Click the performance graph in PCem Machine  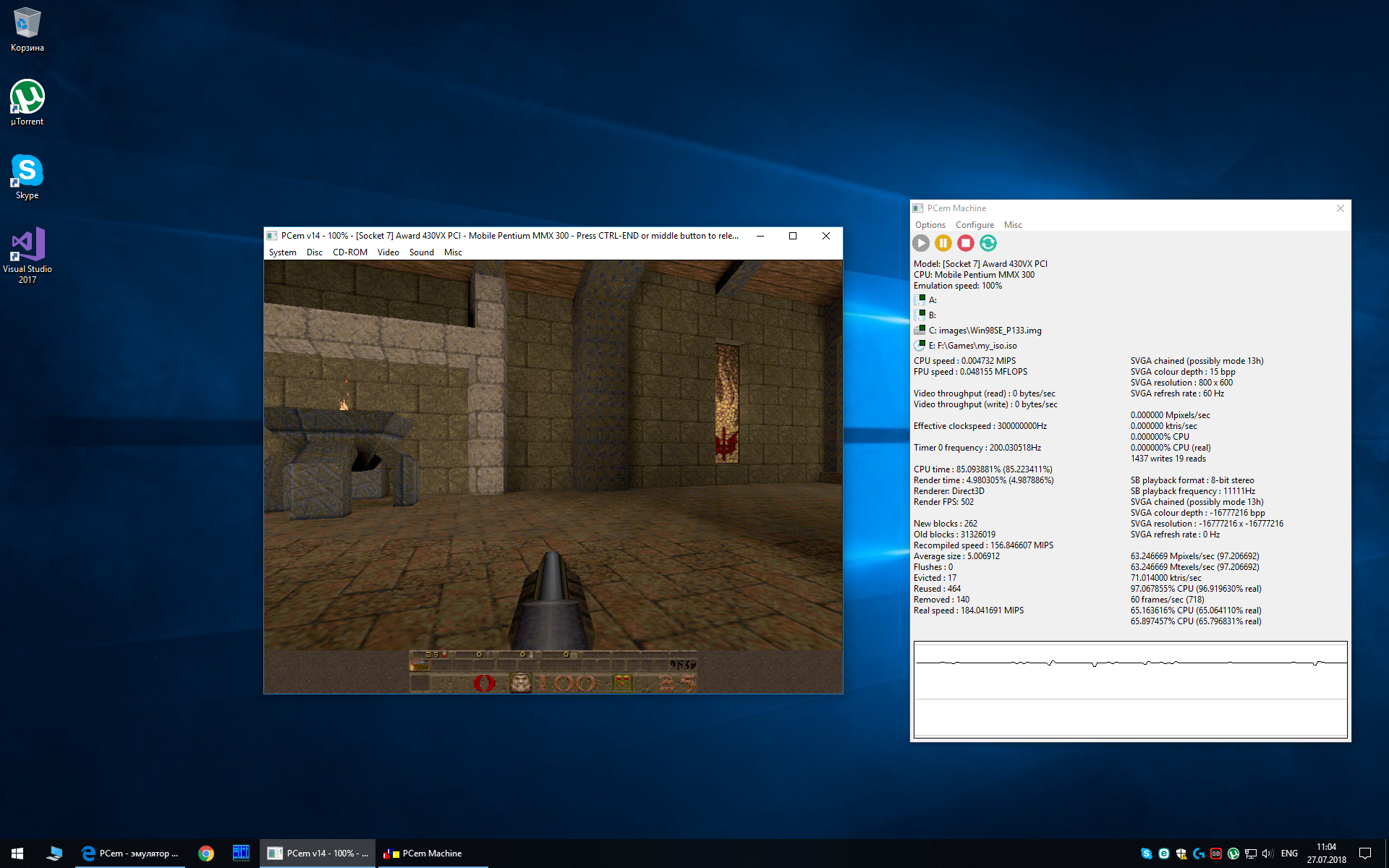click(1130, 689)
